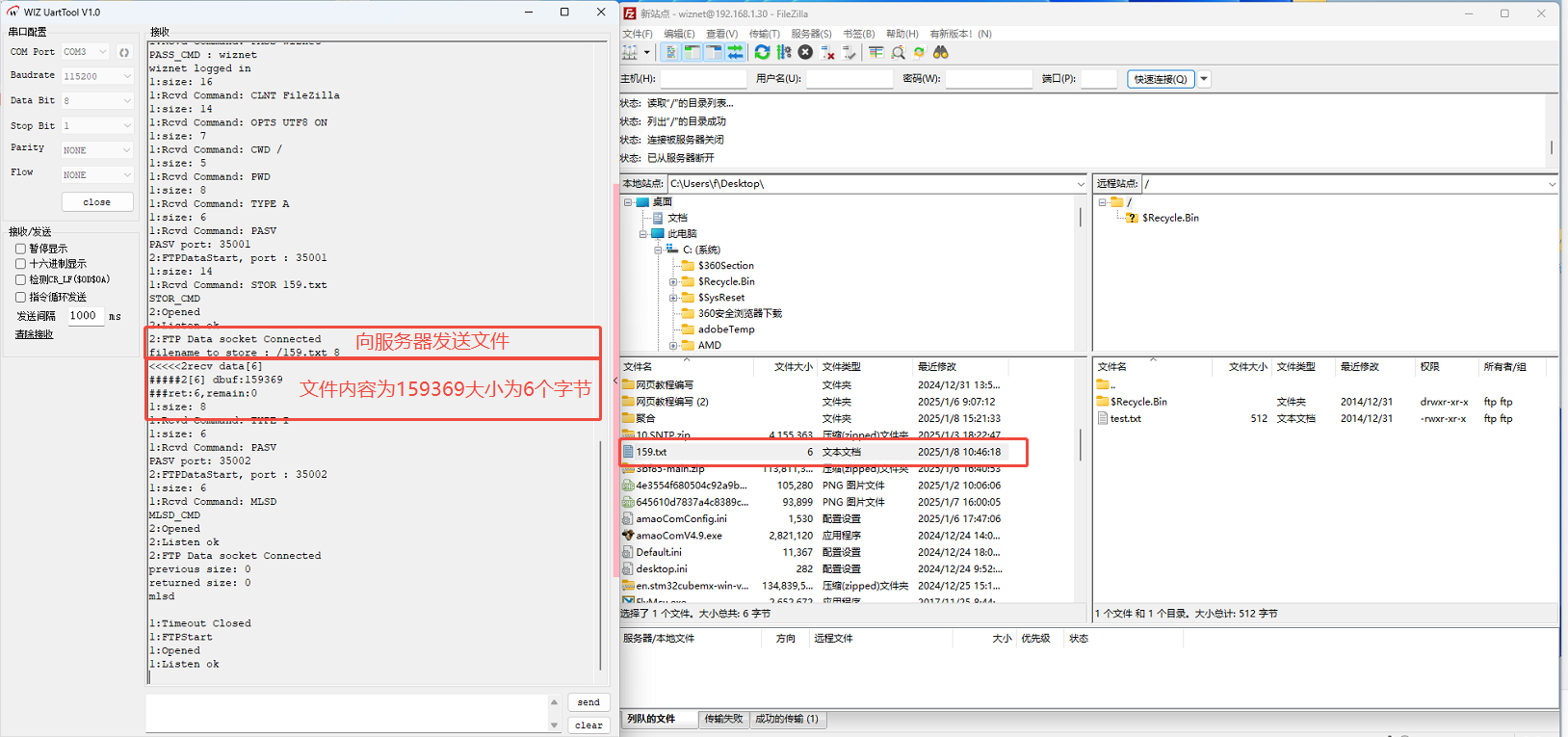Cancel current operation with black X icon
The width and height of the screenshot is (1568, 737).
(x=805, y=53)
